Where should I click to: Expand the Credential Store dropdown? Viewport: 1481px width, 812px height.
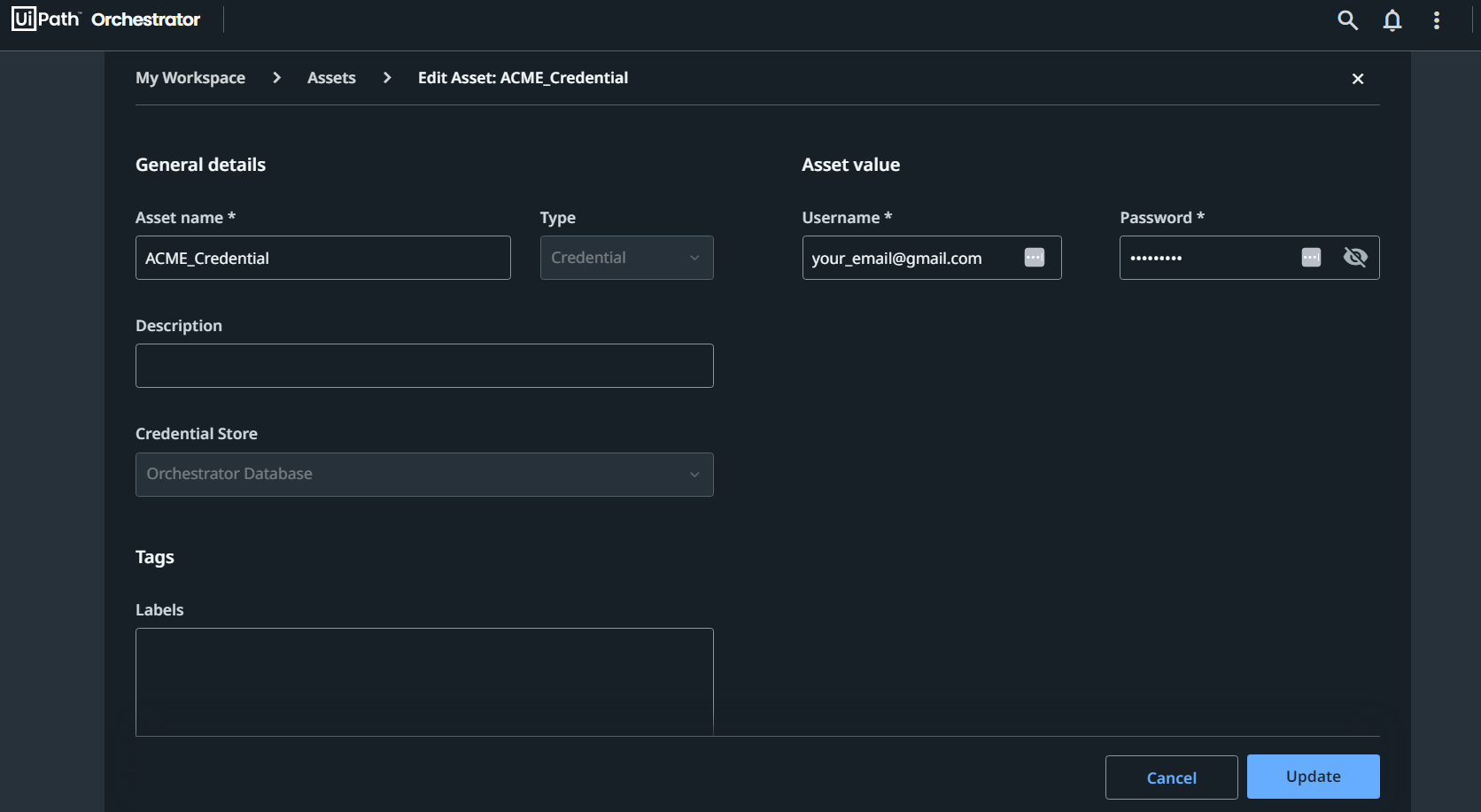(x=424, y=475)
